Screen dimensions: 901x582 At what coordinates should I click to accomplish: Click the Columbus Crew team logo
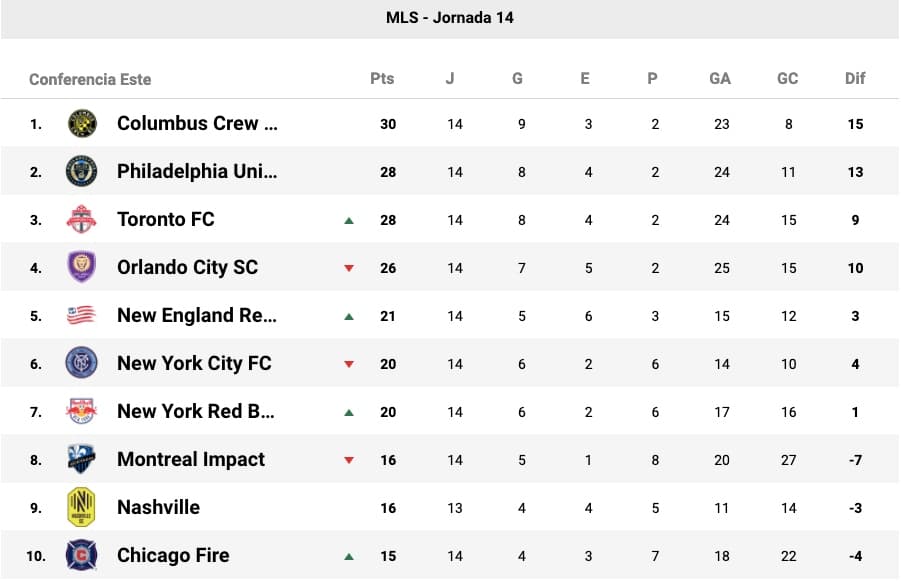pos(82,124)
